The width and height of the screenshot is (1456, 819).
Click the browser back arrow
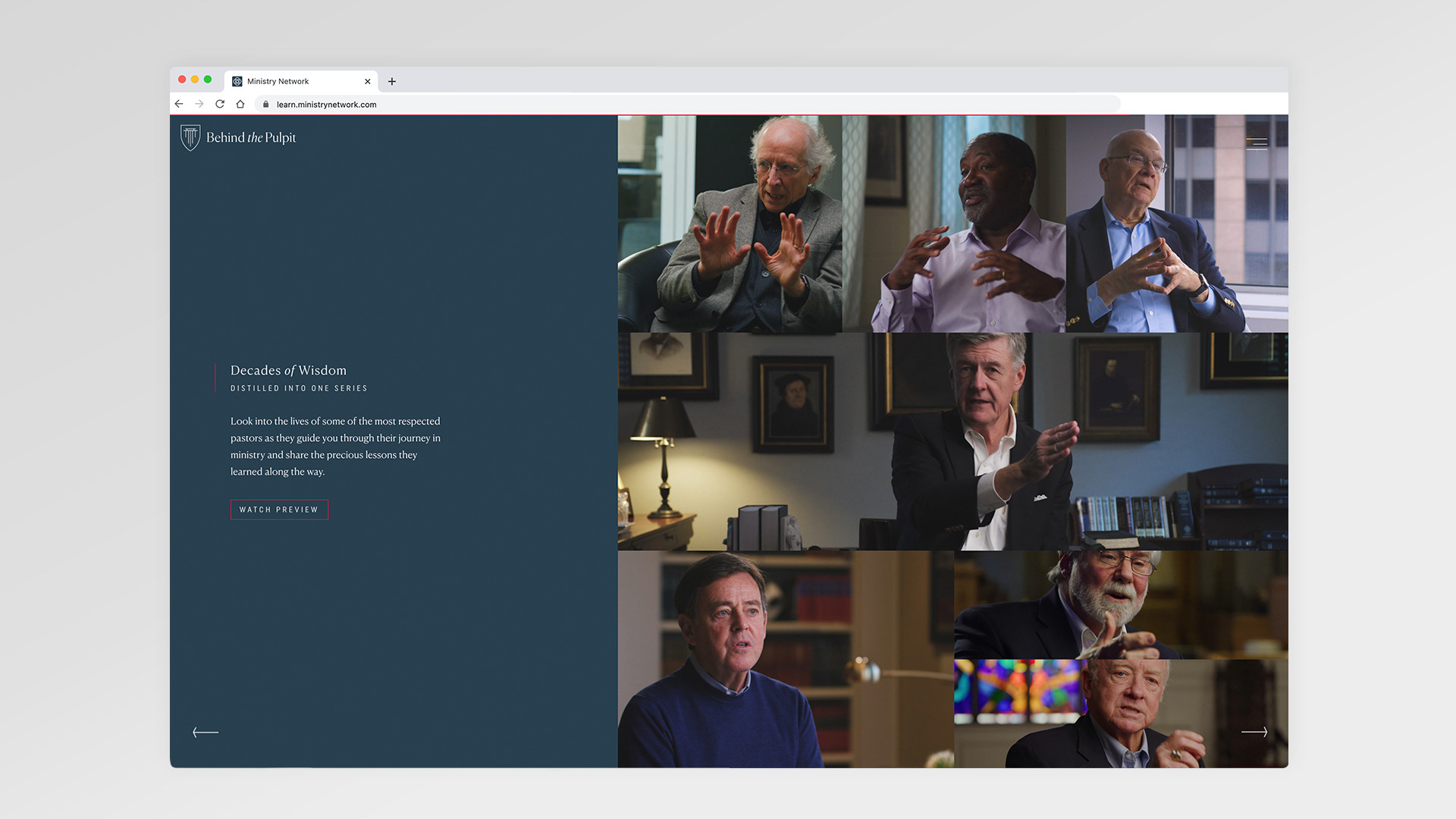click(179, 104)
